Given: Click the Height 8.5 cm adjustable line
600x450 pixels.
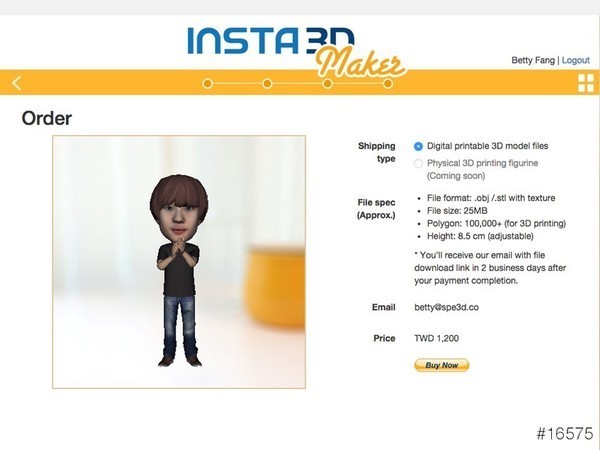Looking at the screenshot, I should click(x=480, y=236).
